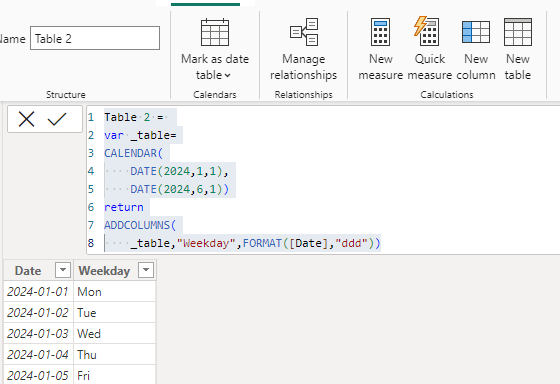Select the Wed weekday cell

115,334
